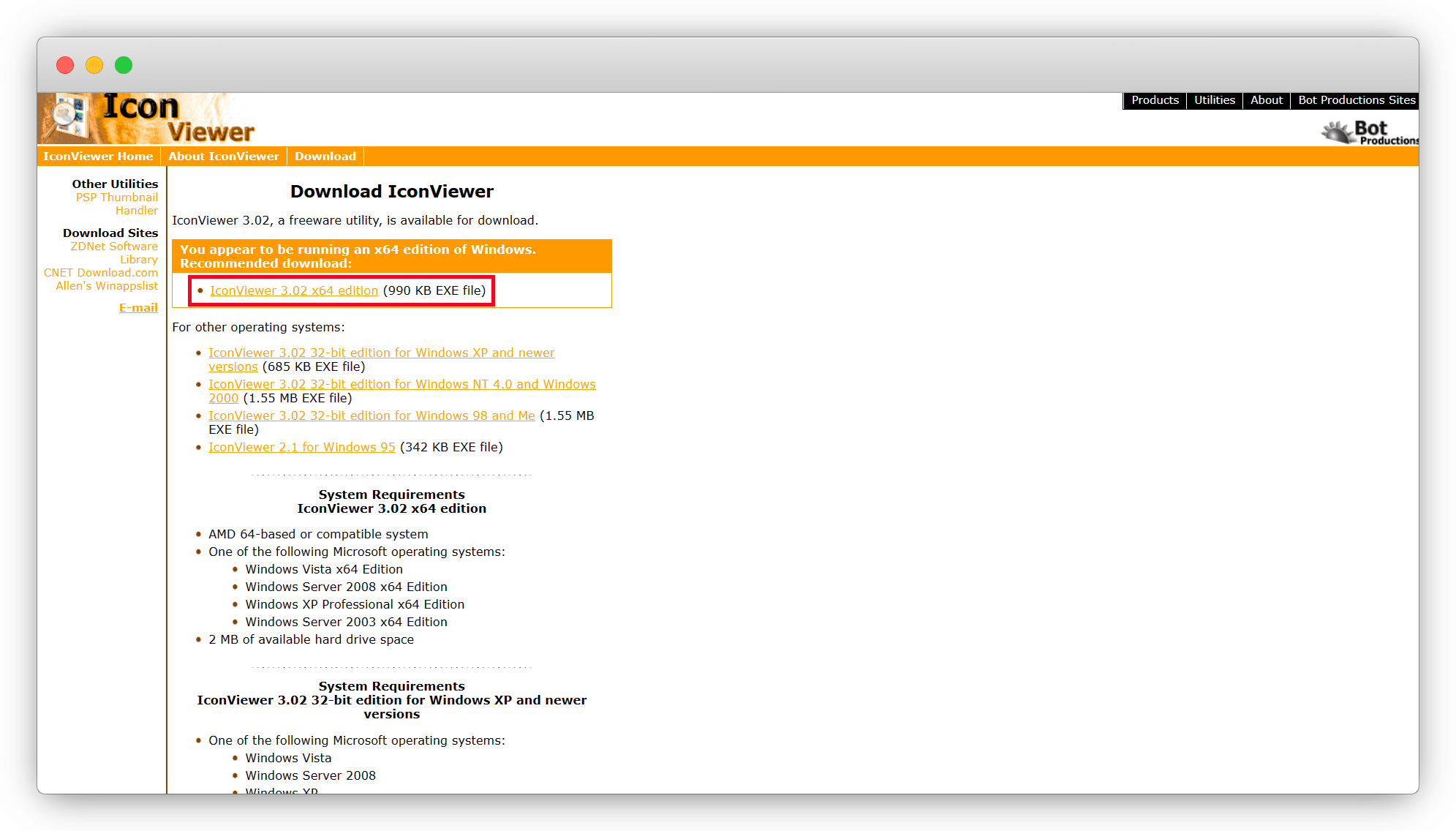Download the edition for Windows 98 and Me
The height and width of the screenshot is (831, 1456).
pos(371,415)
